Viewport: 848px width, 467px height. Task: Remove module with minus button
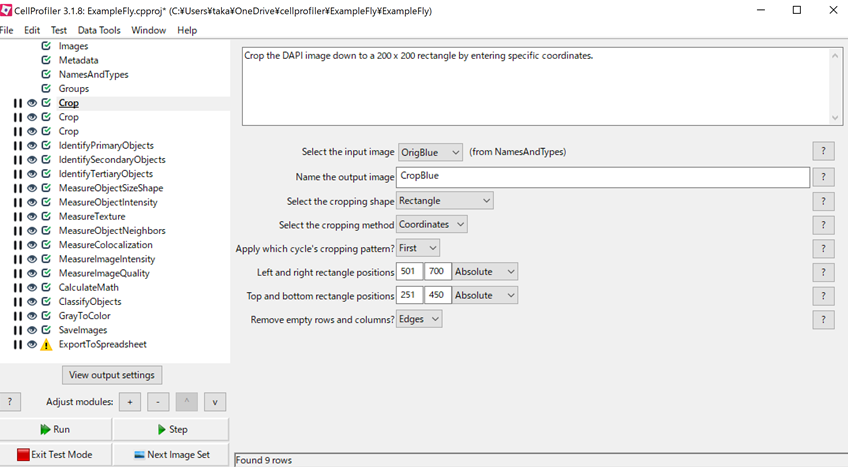[158, 402]
